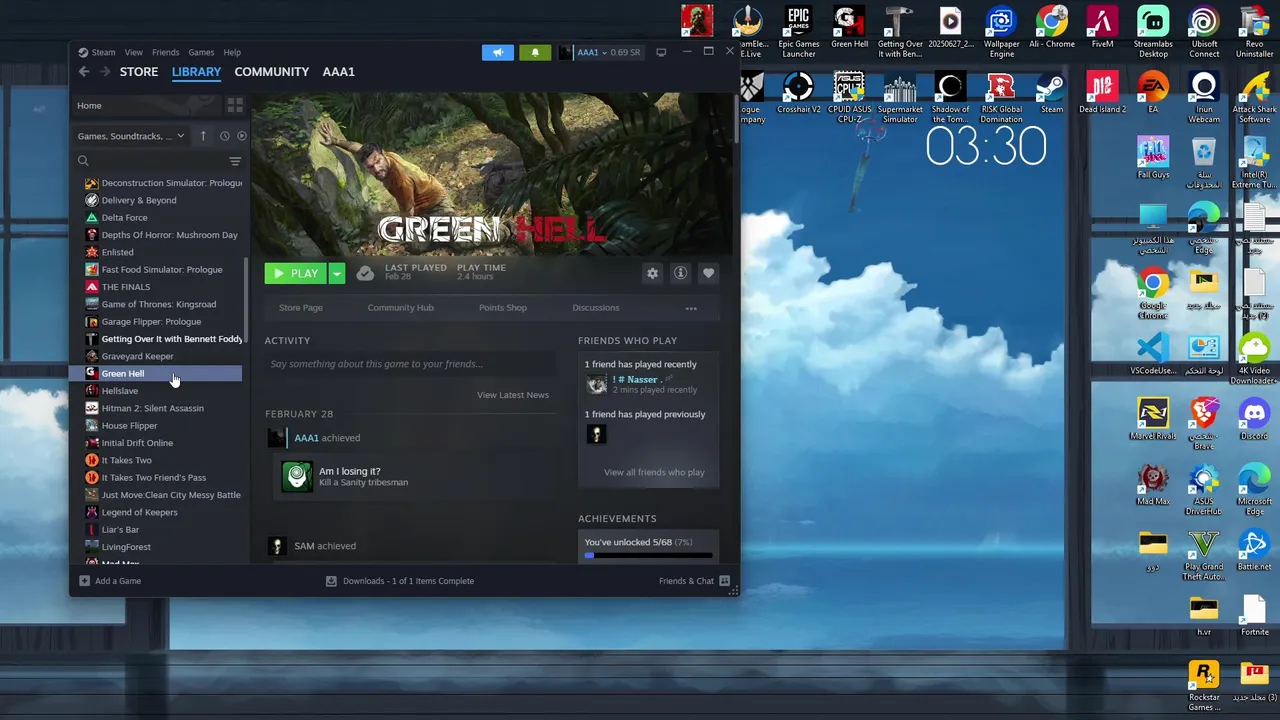Click the green PLAY button
This screenshot has width=1280, height=720.
tap(297, 273)
